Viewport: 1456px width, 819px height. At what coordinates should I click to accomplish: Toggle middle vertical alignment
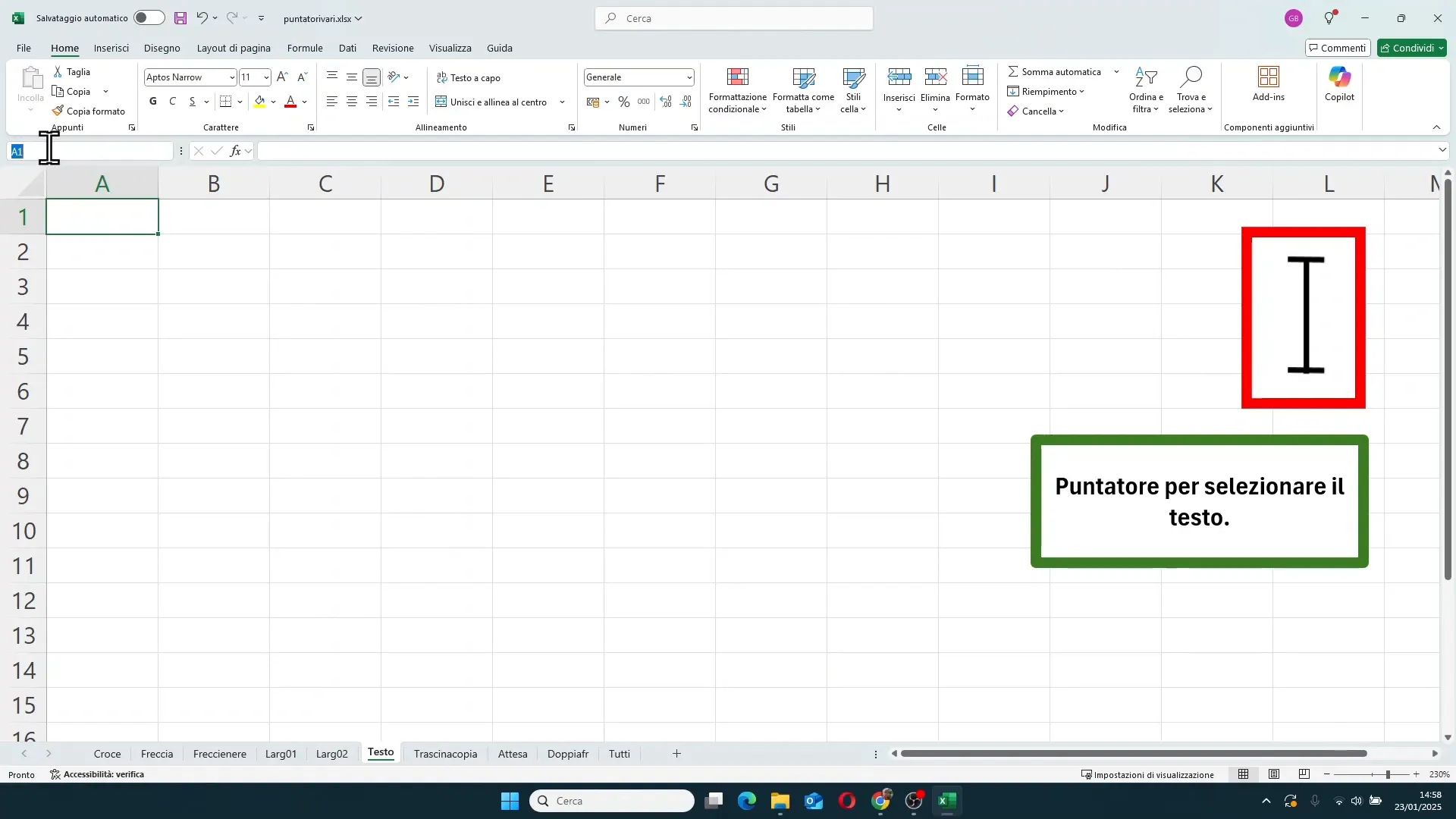(x=352, y=77)
